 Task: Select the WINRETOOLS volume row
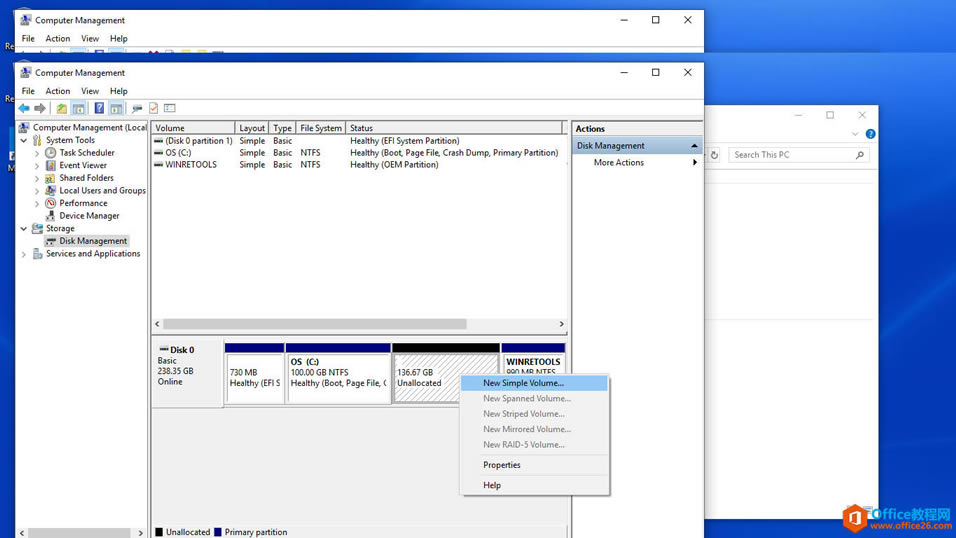360,165
